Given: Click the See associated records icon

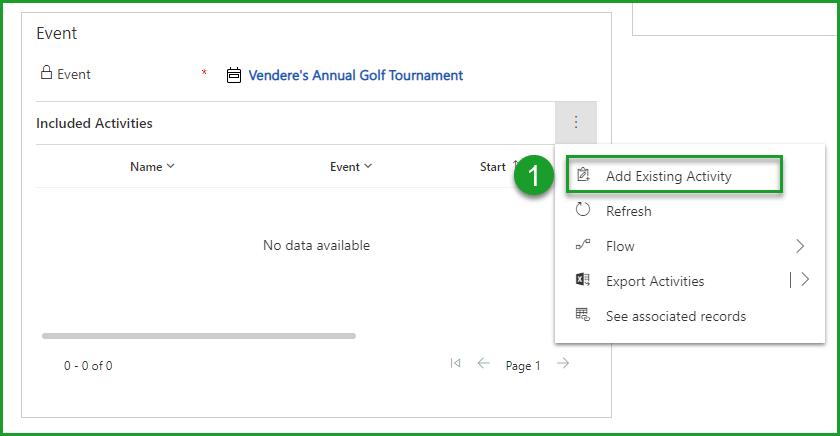Looking at the screenshot, I should (x=583, y=316).
